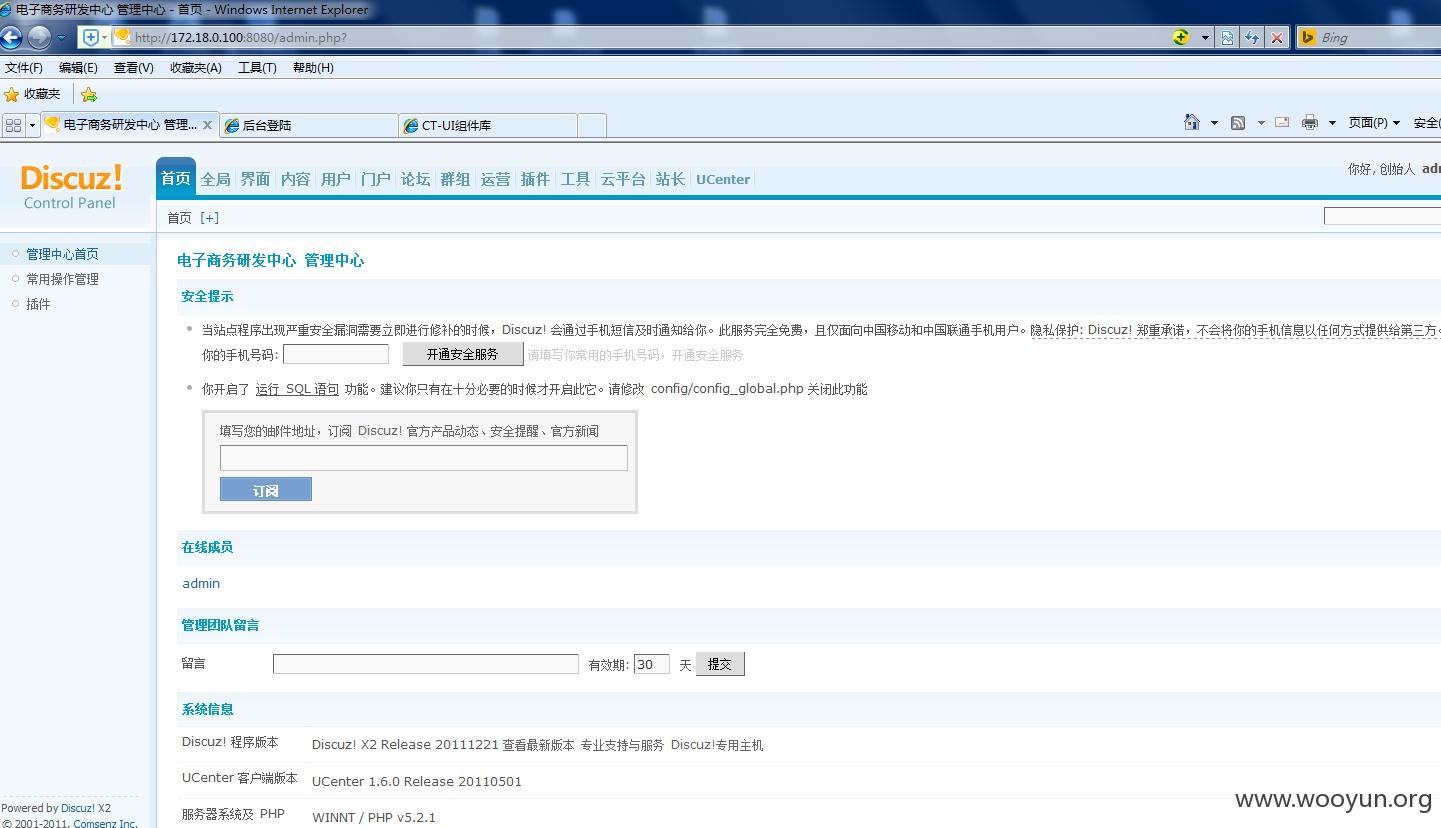
Task: Click the 提交 submit button
Action: [720, 664]
